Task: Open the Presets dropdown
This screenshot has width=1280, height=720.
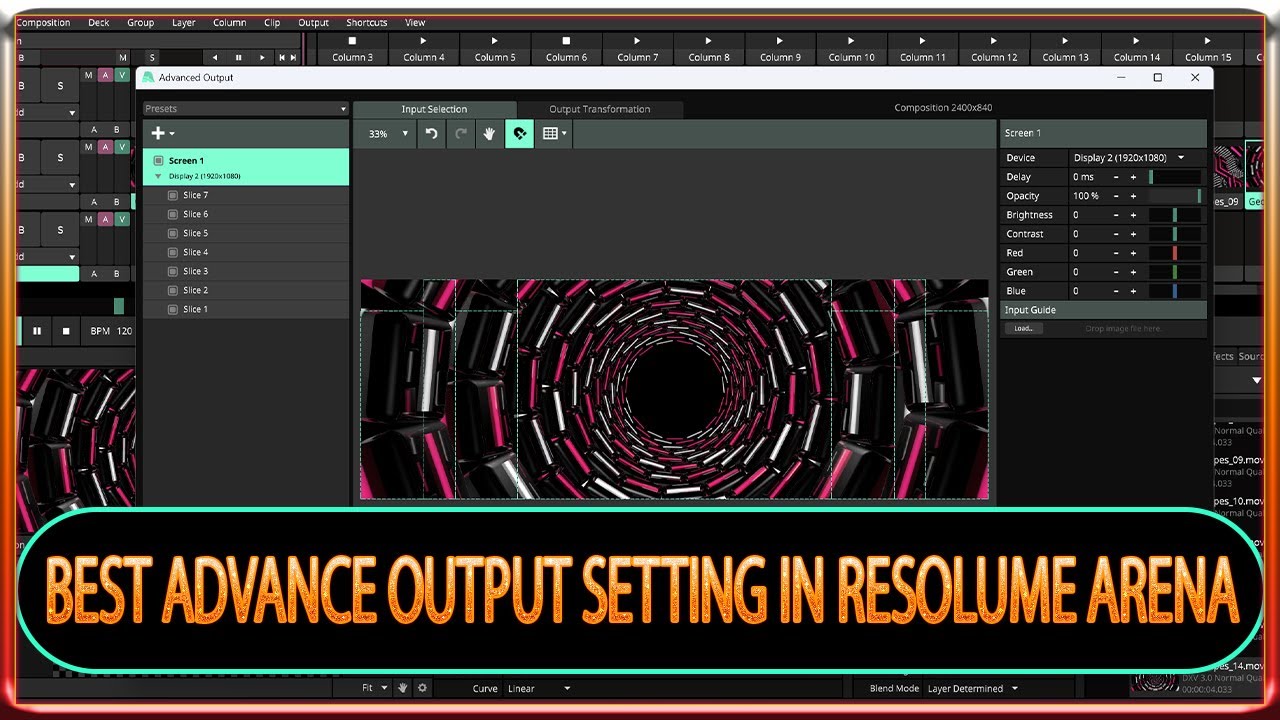Action: (x=245, y=109)
